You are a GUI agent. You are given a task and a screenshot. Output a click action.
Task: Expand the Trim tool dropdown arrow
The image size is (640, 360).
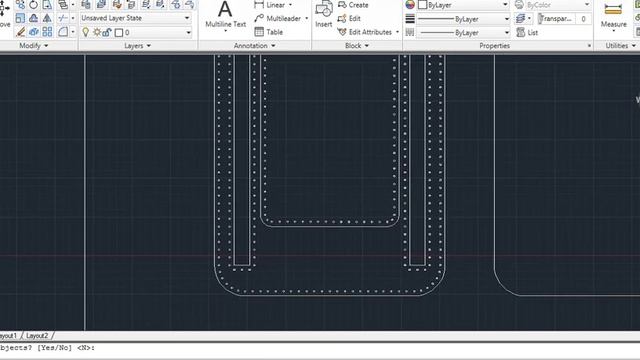(73, 18)
